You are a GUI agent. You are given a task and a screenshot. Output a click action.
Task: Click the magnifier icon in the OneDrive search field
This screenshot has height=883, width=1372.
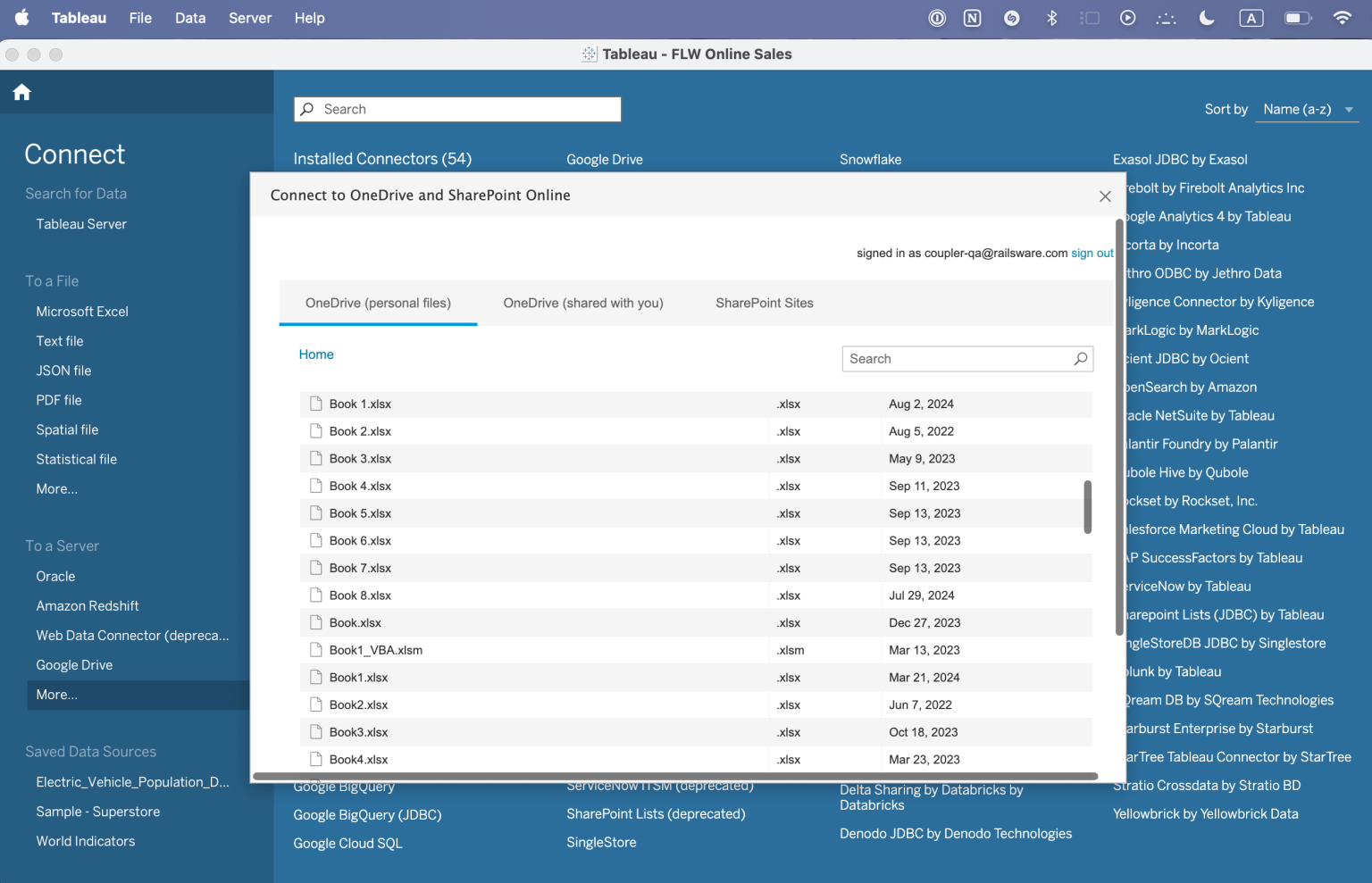(1080, 358)
